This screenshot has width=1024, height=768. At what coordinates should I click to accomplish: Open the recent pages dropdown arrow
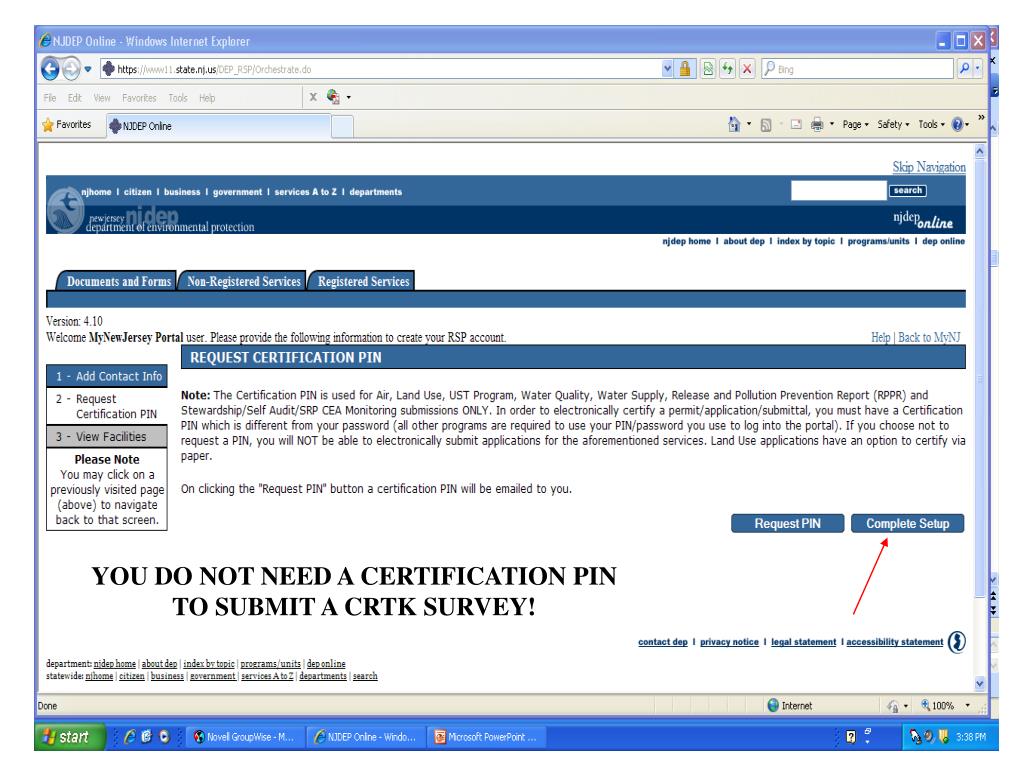point(88,69)
